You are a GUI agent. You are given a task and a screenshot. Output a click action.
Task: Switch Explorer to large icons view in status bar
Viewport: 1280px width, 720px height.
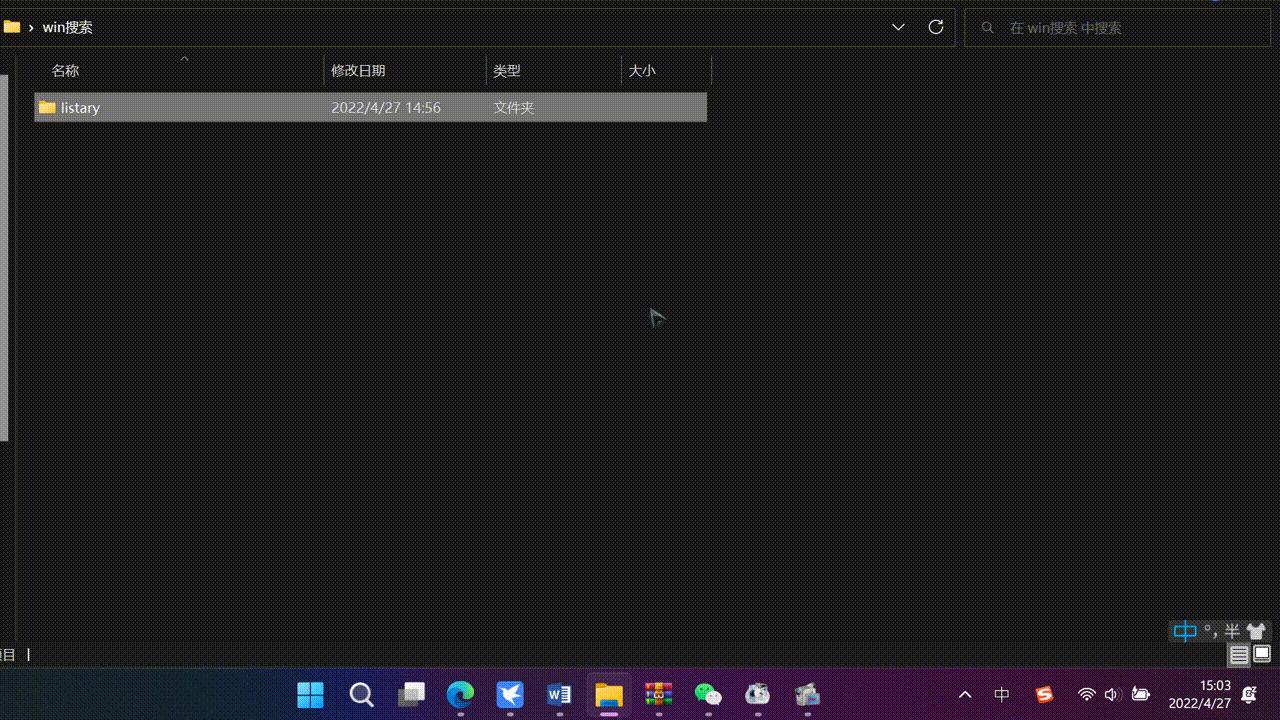(1263, 655)
